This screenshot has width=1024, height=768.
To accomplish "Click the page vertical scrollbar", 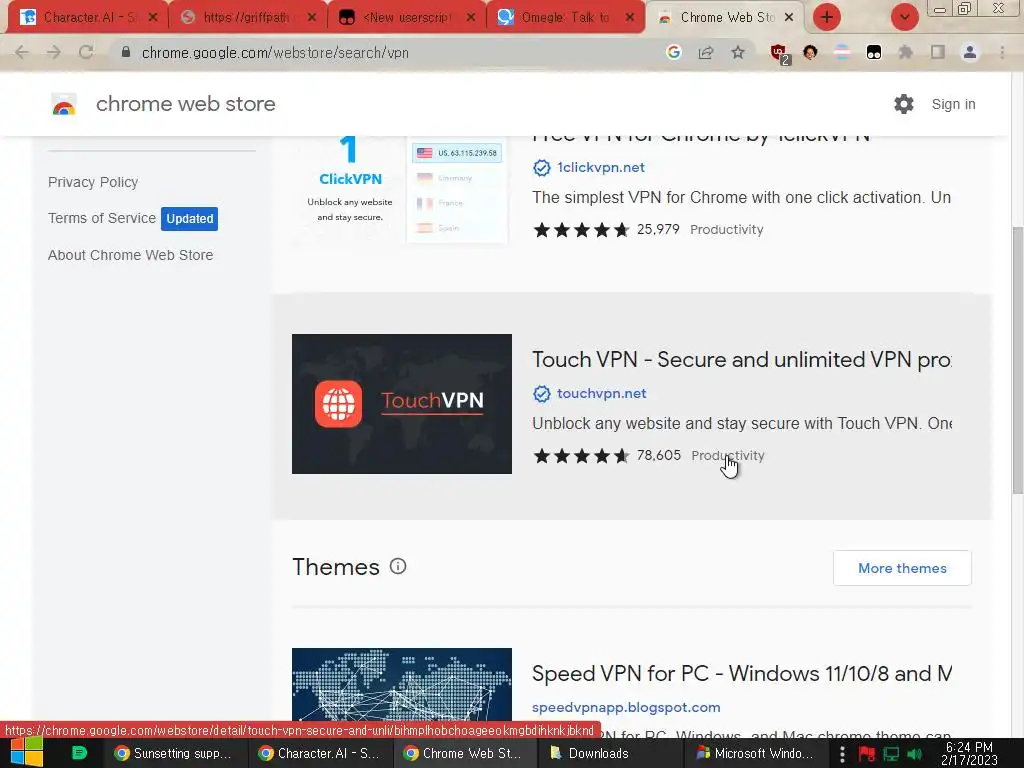I will click(x=1017, y=359).
